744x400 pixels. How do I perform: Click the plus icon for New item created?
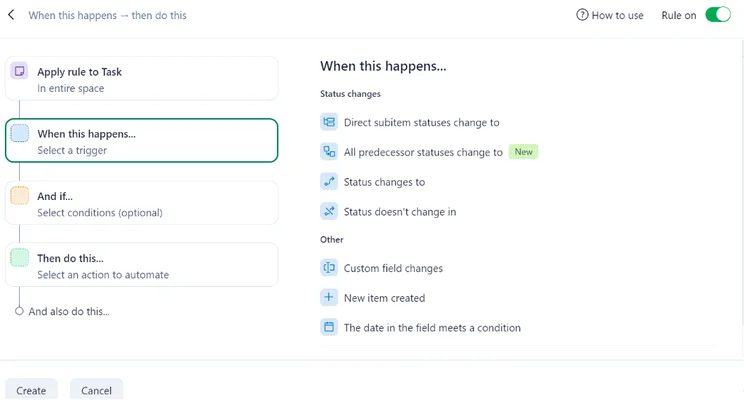tap(329, 298)
